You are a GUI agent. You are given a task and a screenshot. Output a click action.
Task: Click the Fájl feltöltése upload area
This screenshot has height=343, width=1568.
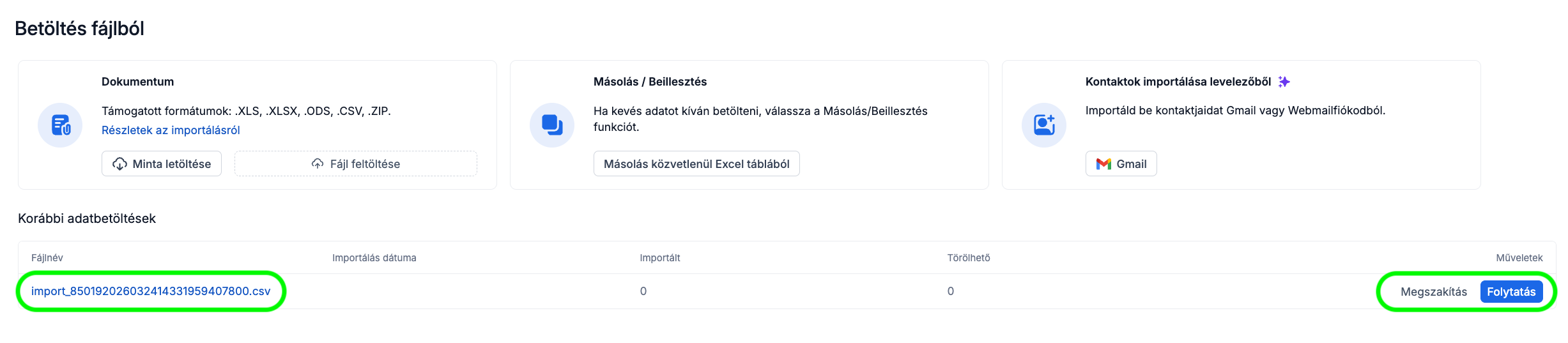(x=356, y=164)
